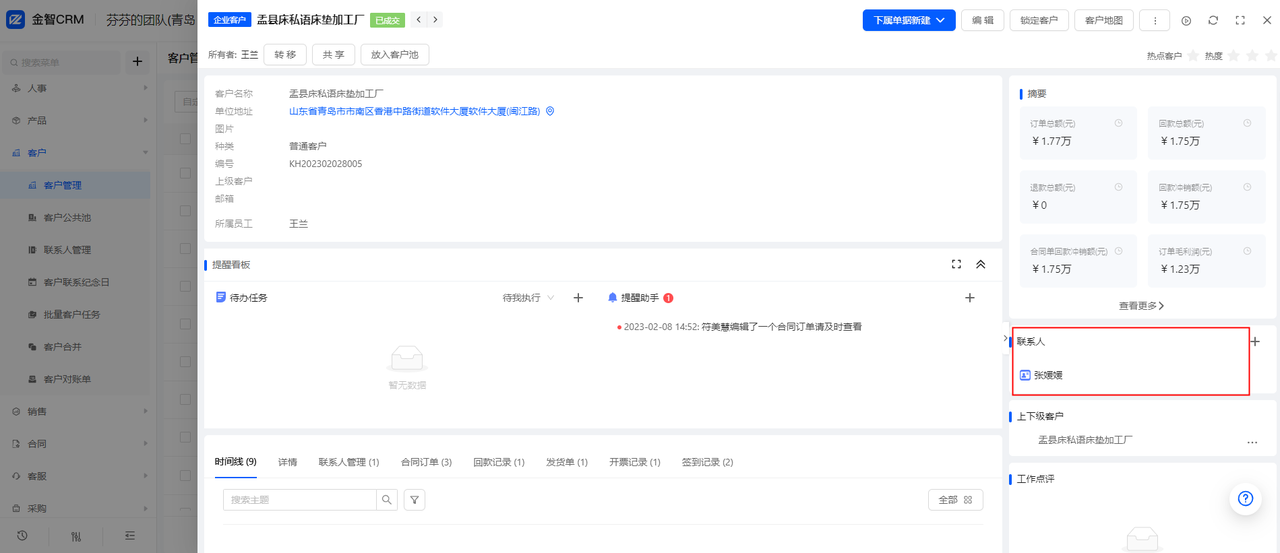
Task: Open the 下属单据新建 dropdown
Action: (908, 20)
